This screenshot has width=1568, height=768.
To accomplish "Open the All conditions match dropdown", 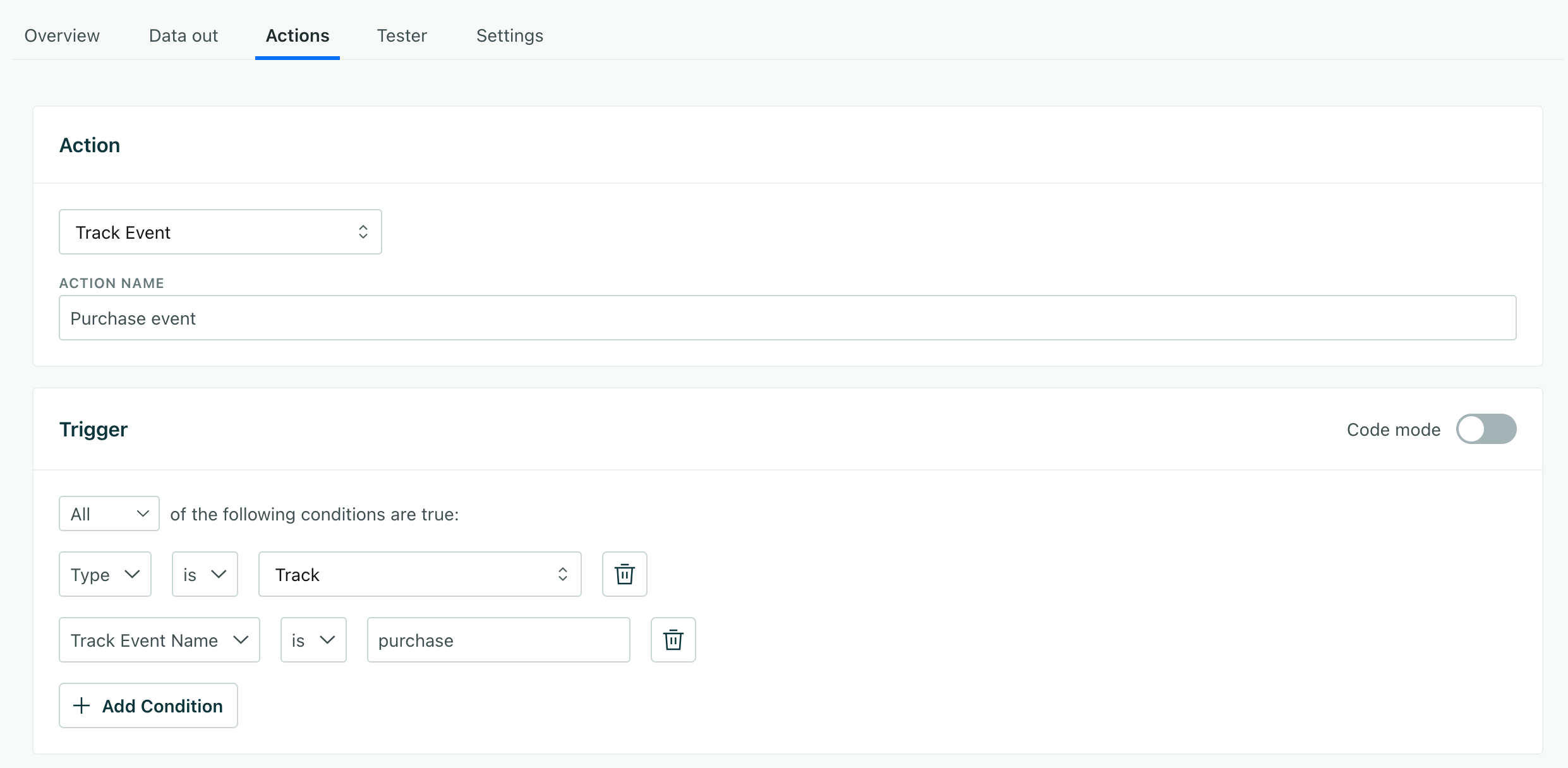I will (108, 513).
